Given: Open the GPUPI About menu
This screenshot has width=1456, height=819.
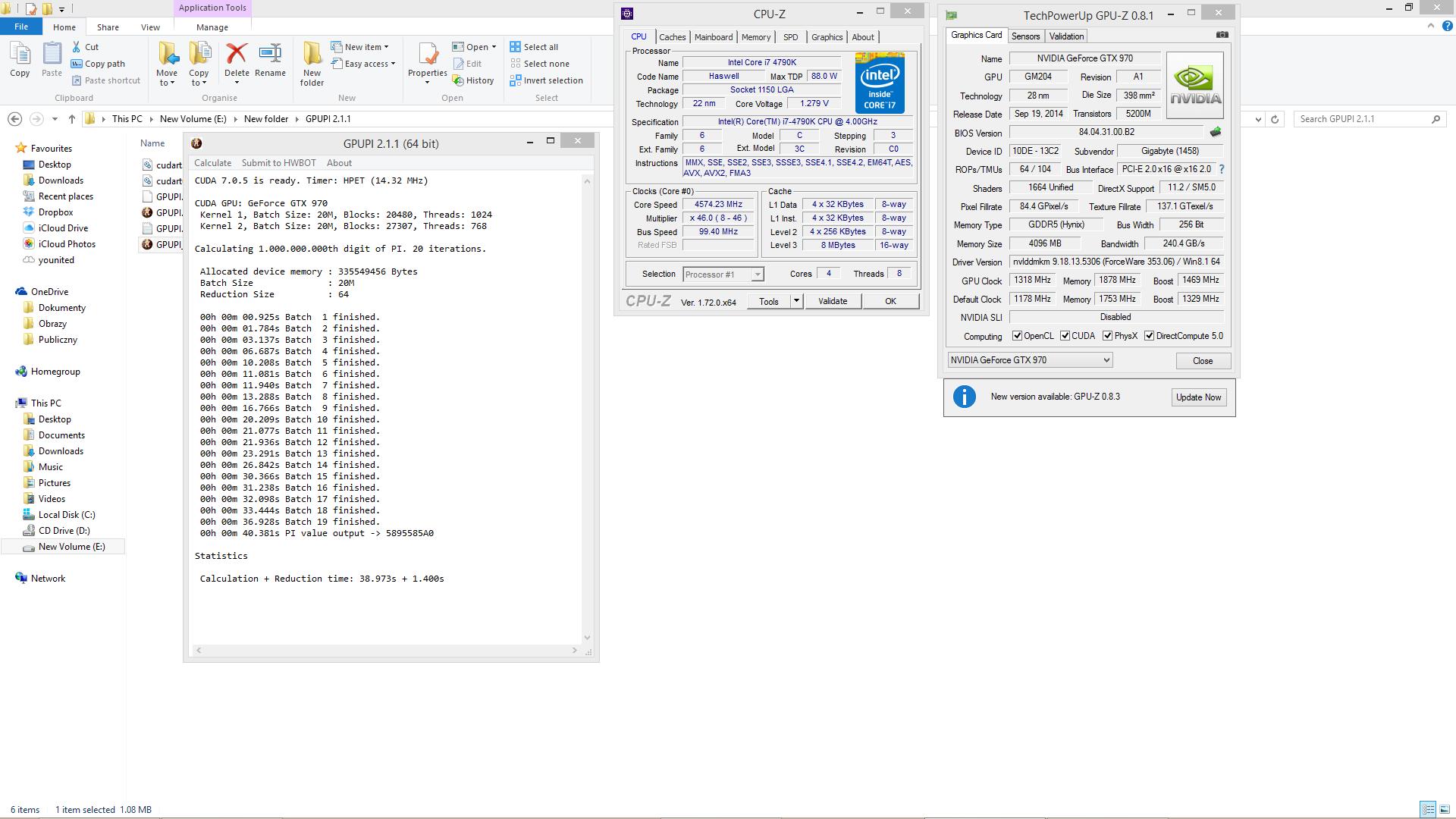Looking at the screenshot, I should point(339,163).
